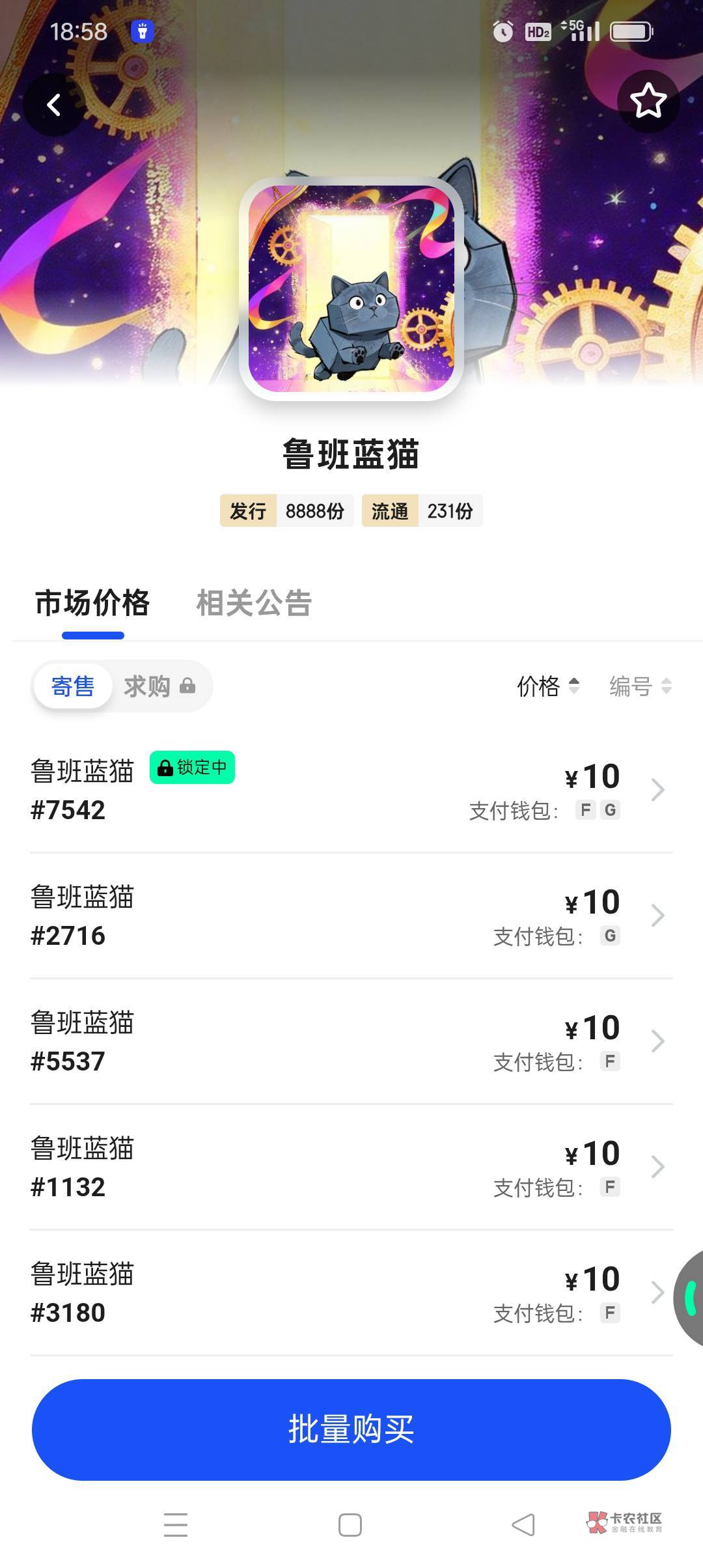
Task: Tap the Android home square icon
Action: [350, 1525]
